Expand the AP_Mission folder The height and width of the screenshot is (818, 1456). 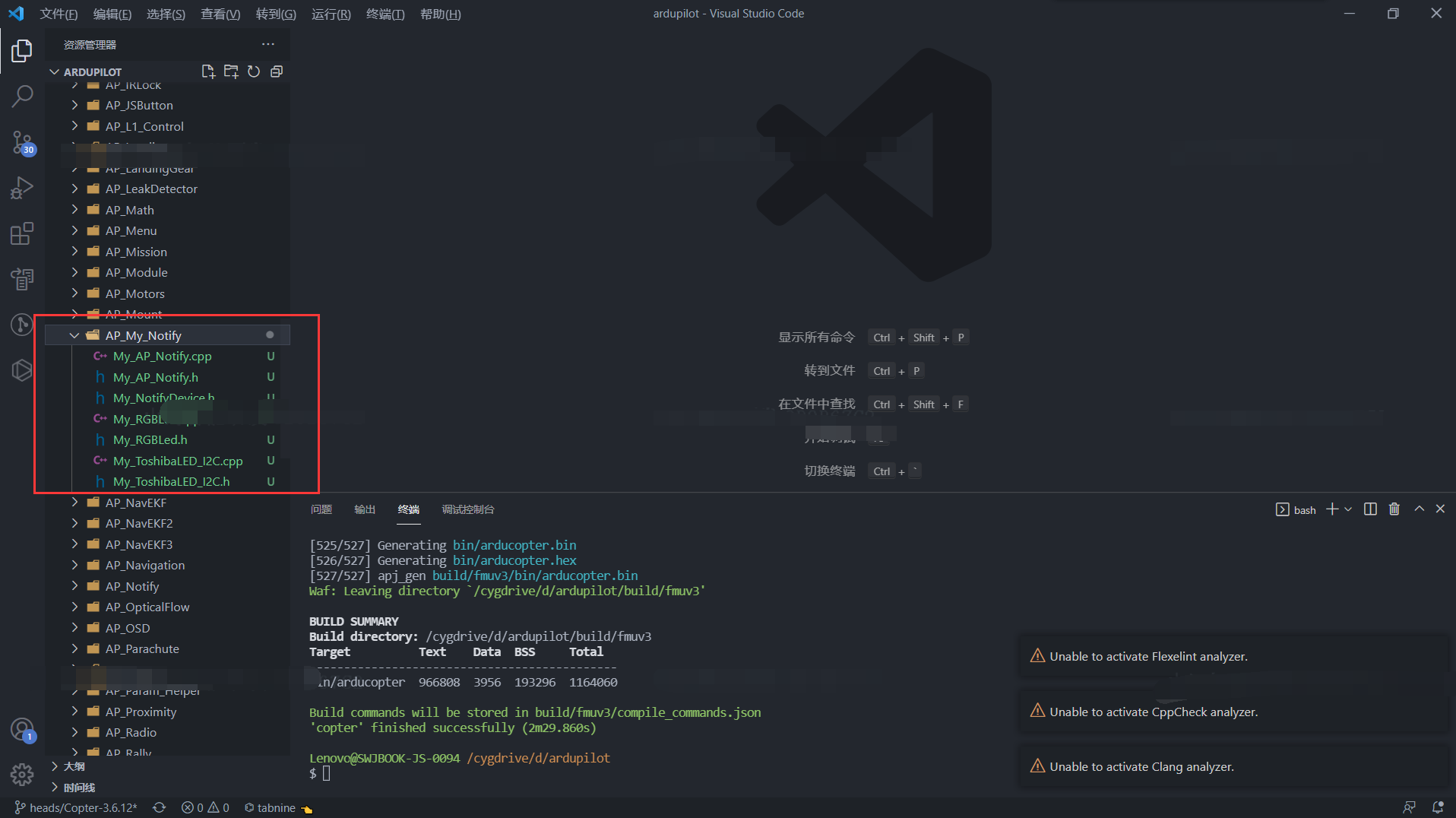(x=167, y=252)
